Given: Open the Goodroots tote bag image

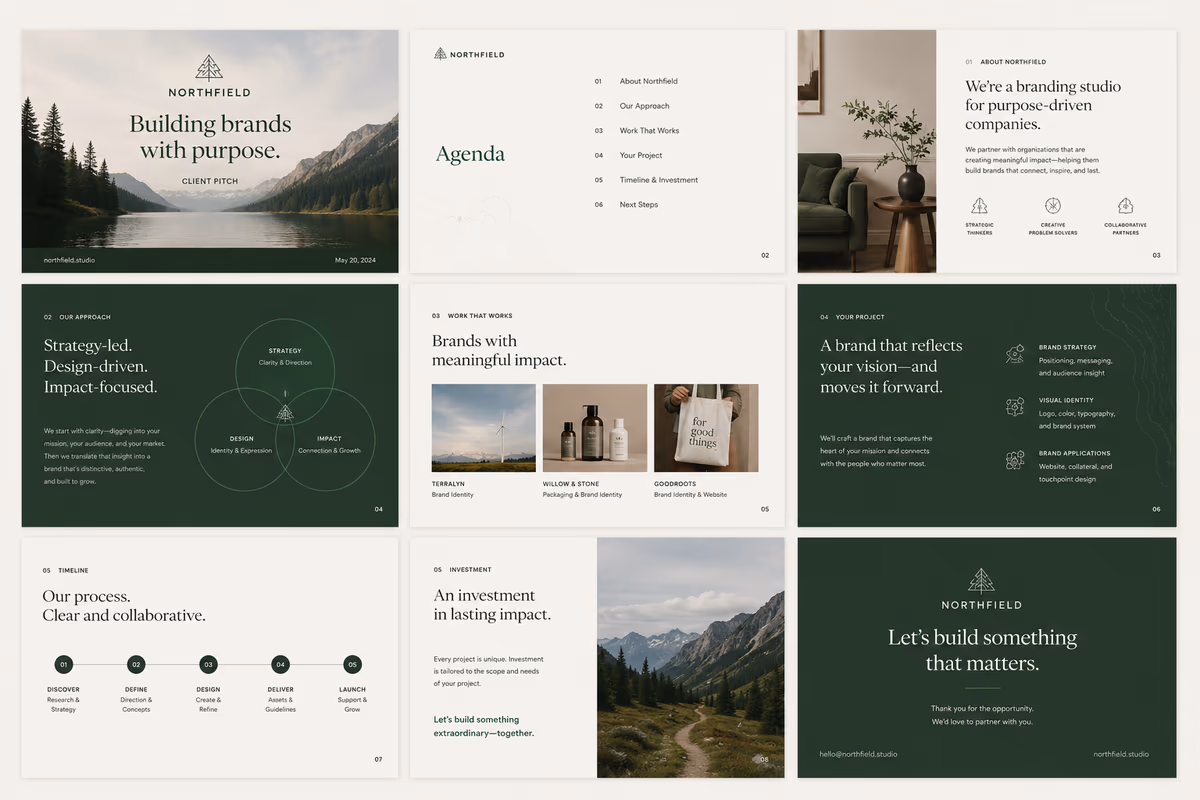Looking at the screenshot, I should click(706, 428).
